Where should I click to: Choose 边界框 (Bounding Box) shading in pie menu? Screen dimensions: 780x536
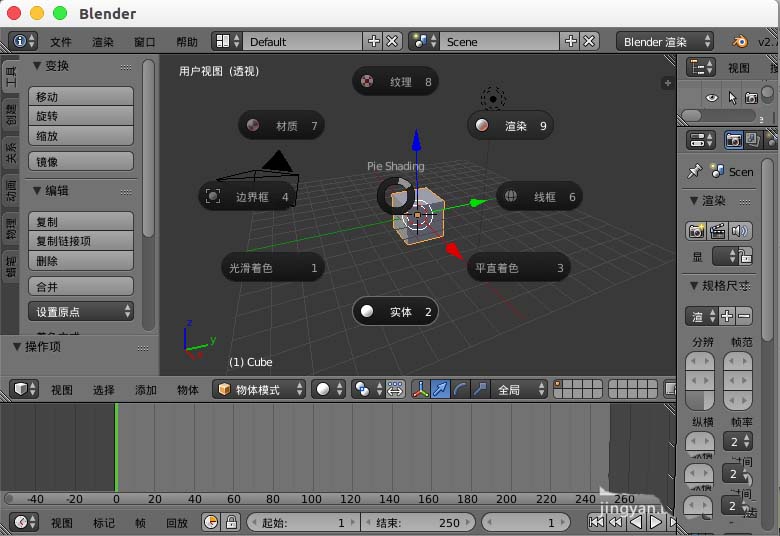click(247, 197)
